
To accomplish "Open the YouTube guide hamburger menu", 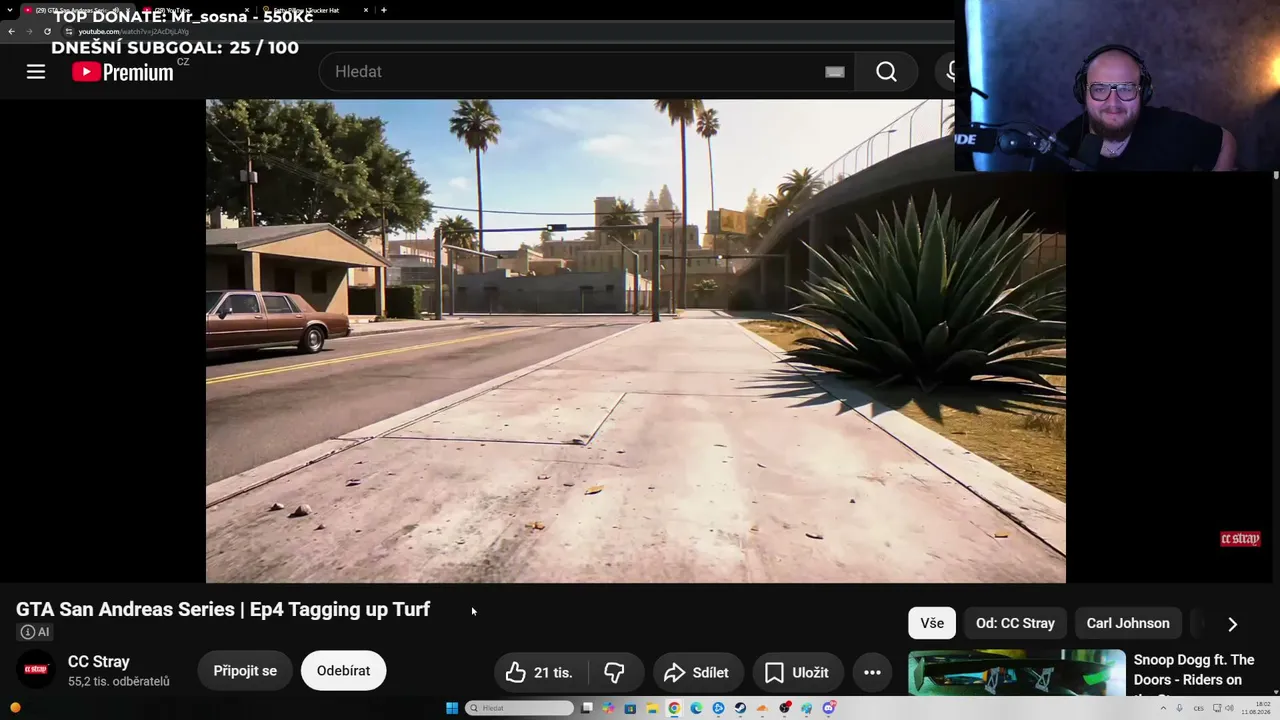I will click(x=36, y=71).
